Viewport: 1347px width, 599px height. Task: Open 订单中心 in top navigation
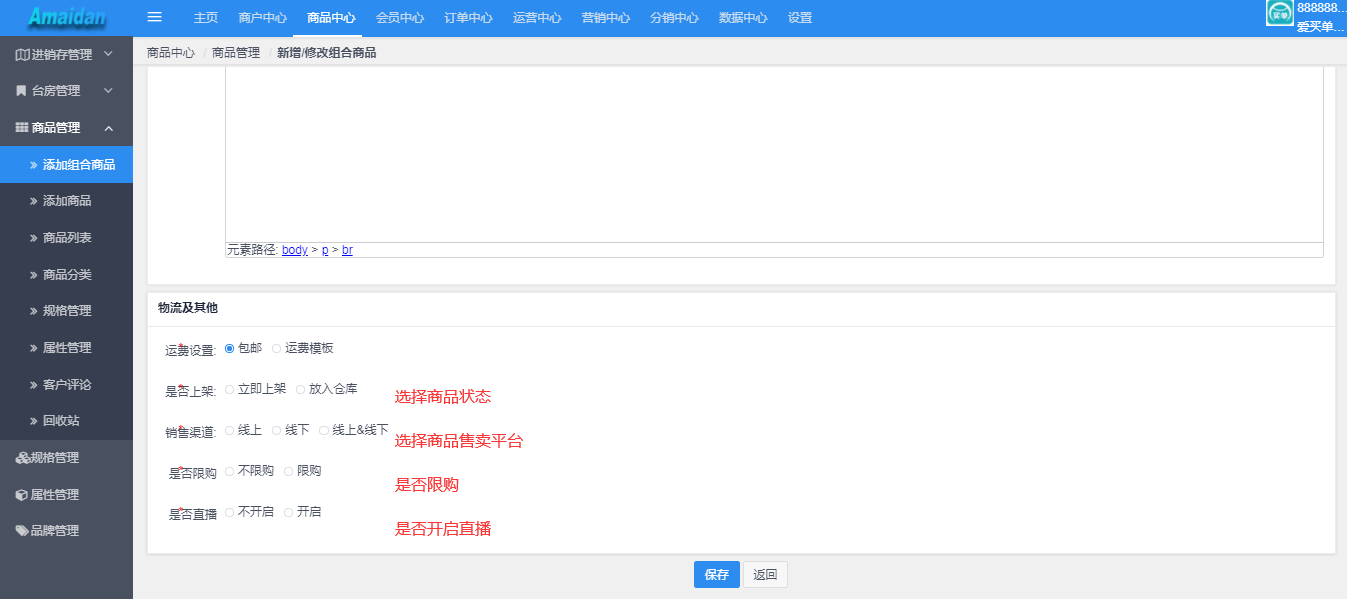tap(468, 18)
